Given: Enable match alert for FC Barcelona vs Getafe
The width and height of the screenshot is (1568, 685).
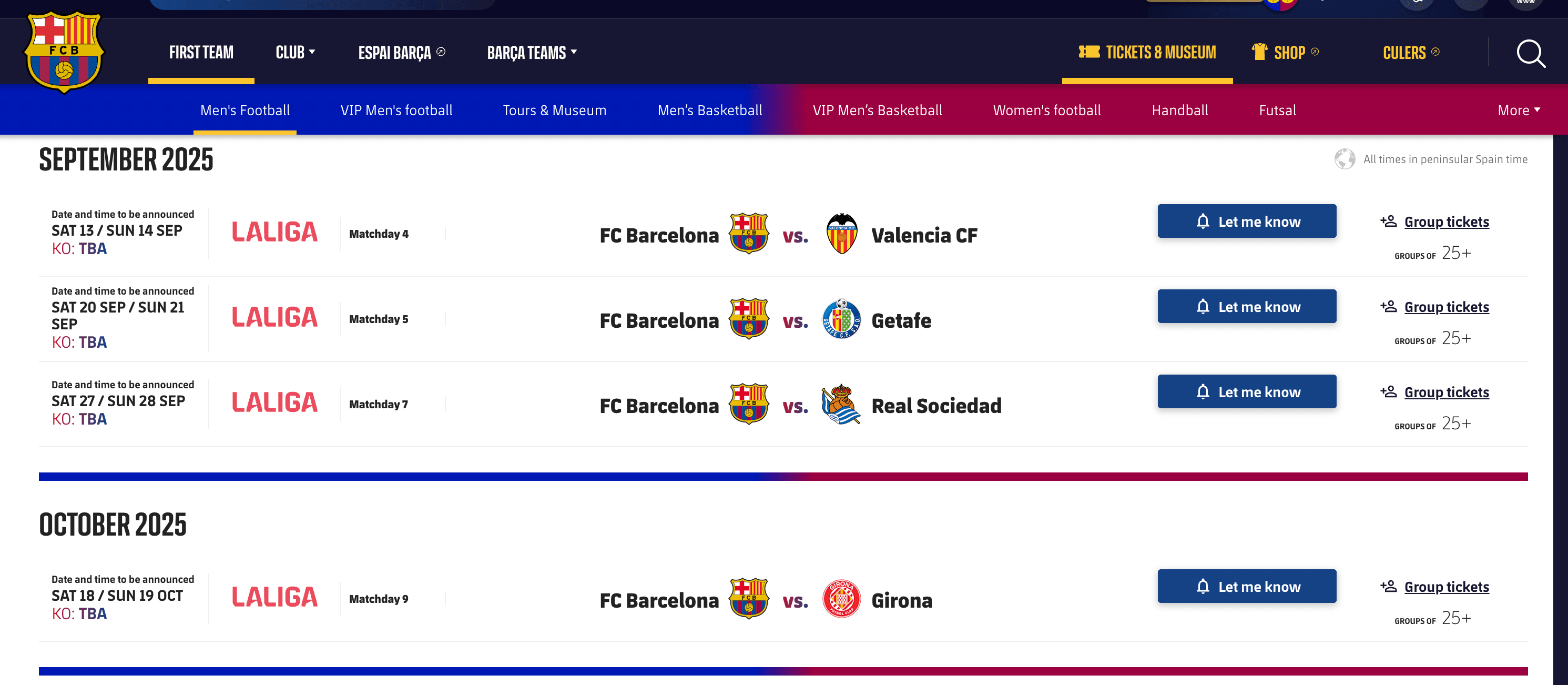Looking at the screenshot, I should point(1247,306).
